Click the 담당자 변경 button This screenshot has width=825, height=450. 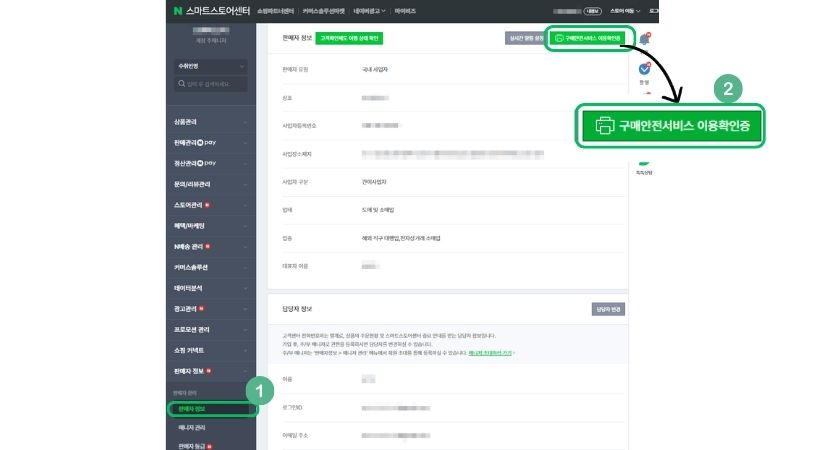(608, 309)
